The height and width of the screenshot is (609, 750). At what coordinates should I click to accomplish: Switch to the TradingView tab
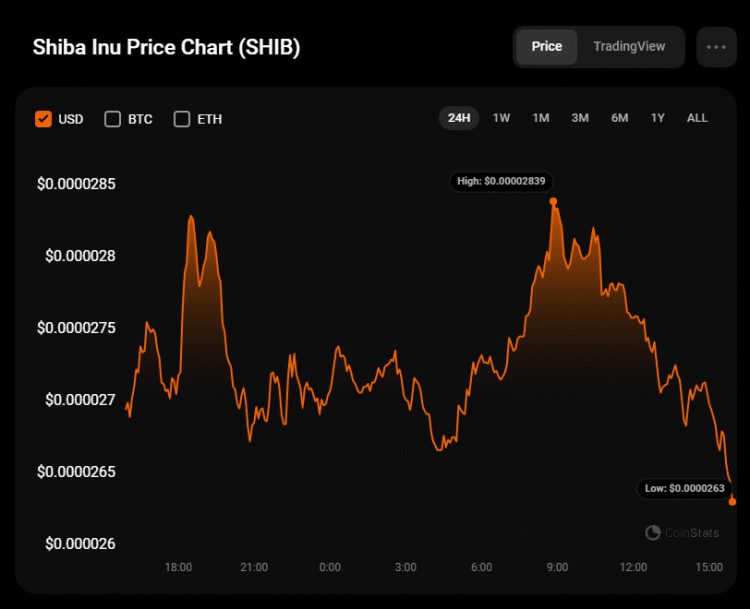[x=629, y=46]
